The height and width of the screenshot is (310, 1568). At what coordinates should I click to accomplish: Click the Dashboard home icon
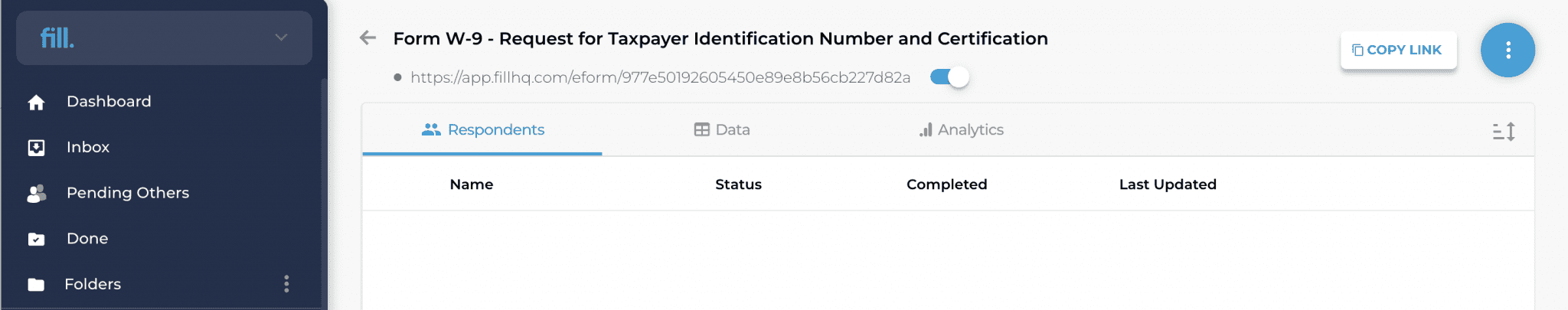(36, 102)
